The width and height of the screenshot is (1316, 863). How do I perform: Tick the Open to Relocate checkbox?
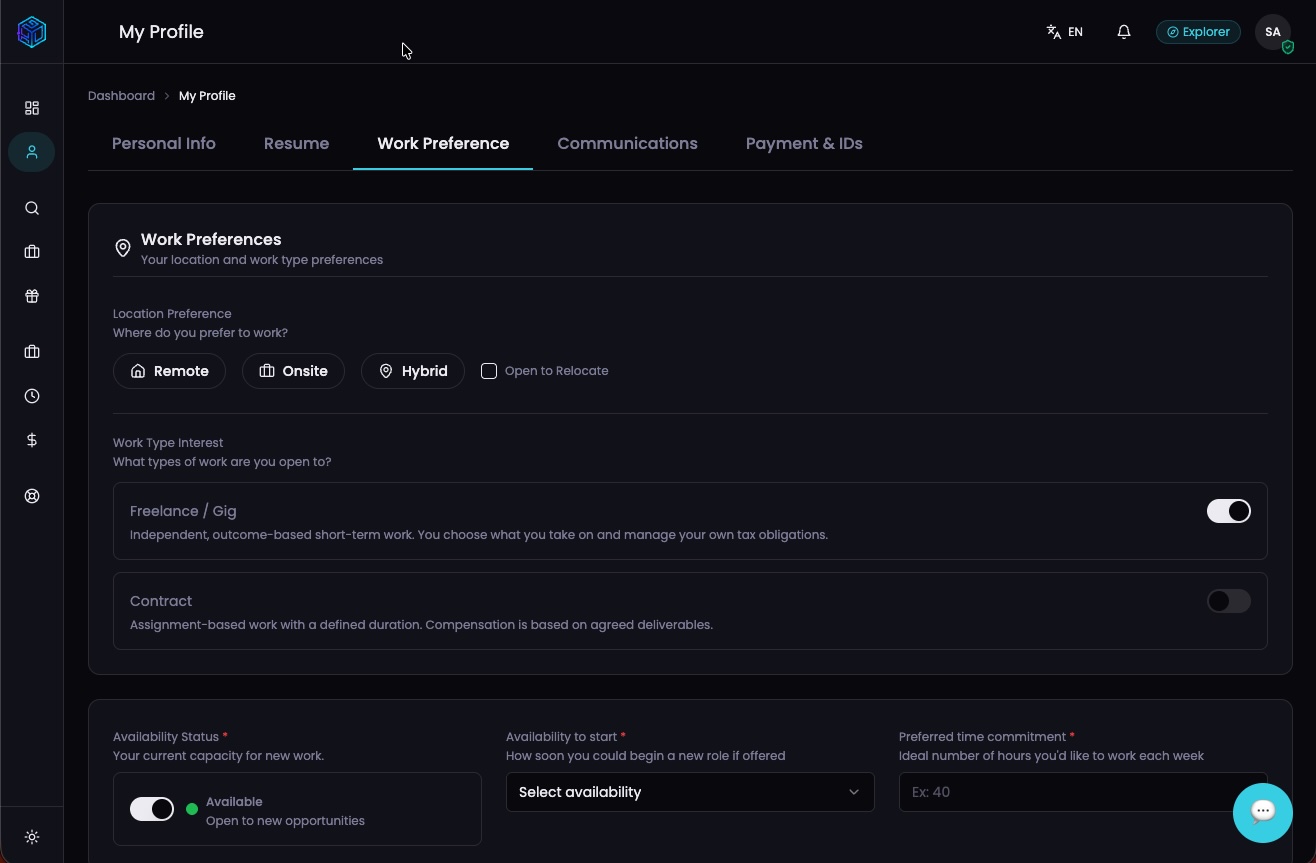[x=489, y=371]
